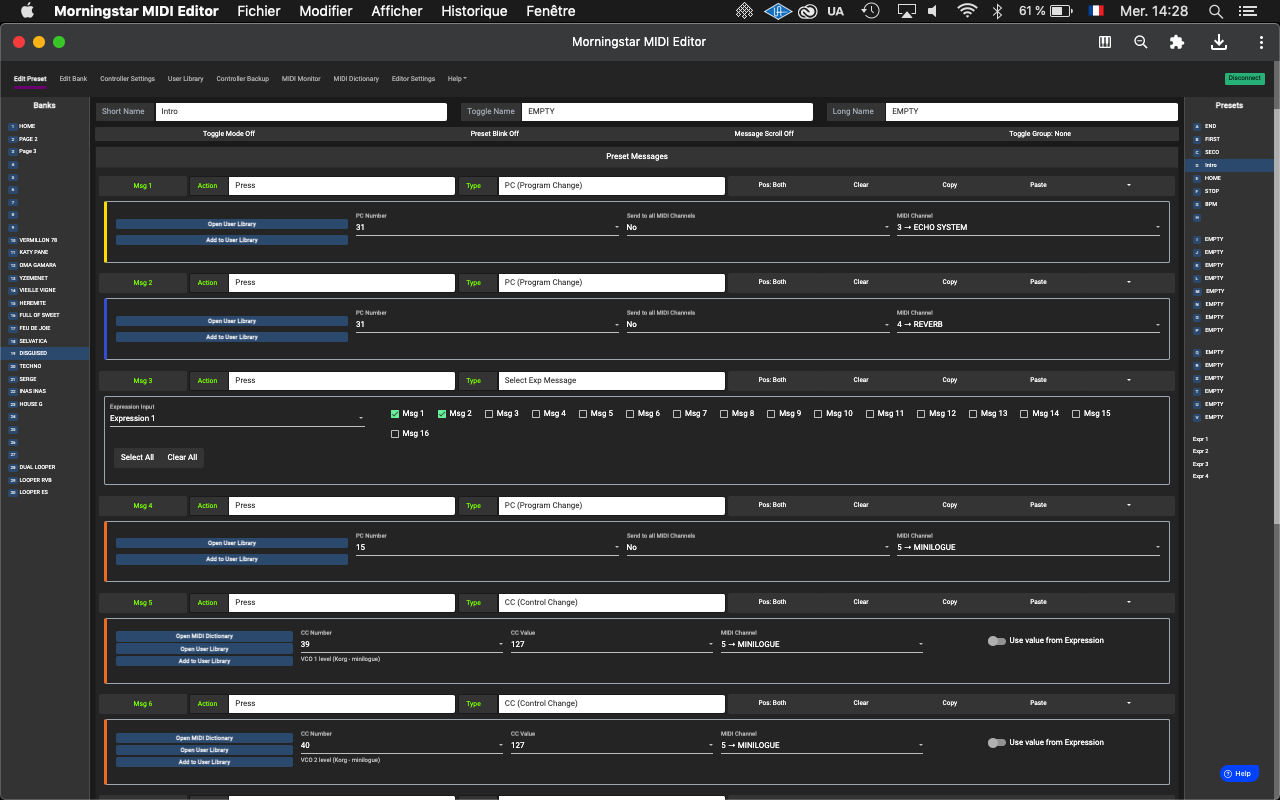Viewport: 1280px width, 800px height.
Task: Open the Help dropdown in navigation bar
Action: click(x=457, y=79)
